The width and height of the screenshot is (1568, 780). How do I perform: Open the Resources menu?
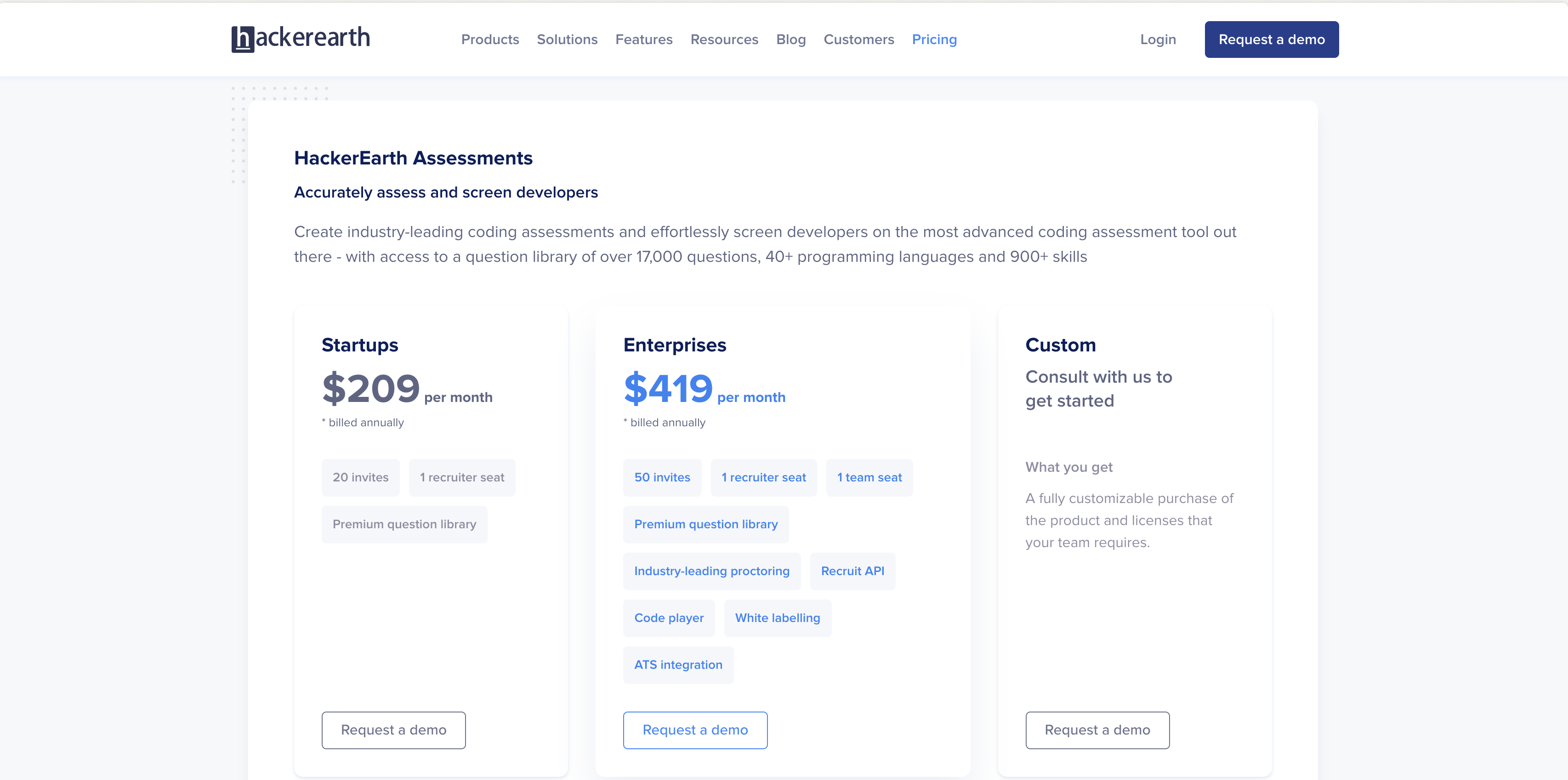(x=724, y=40)
